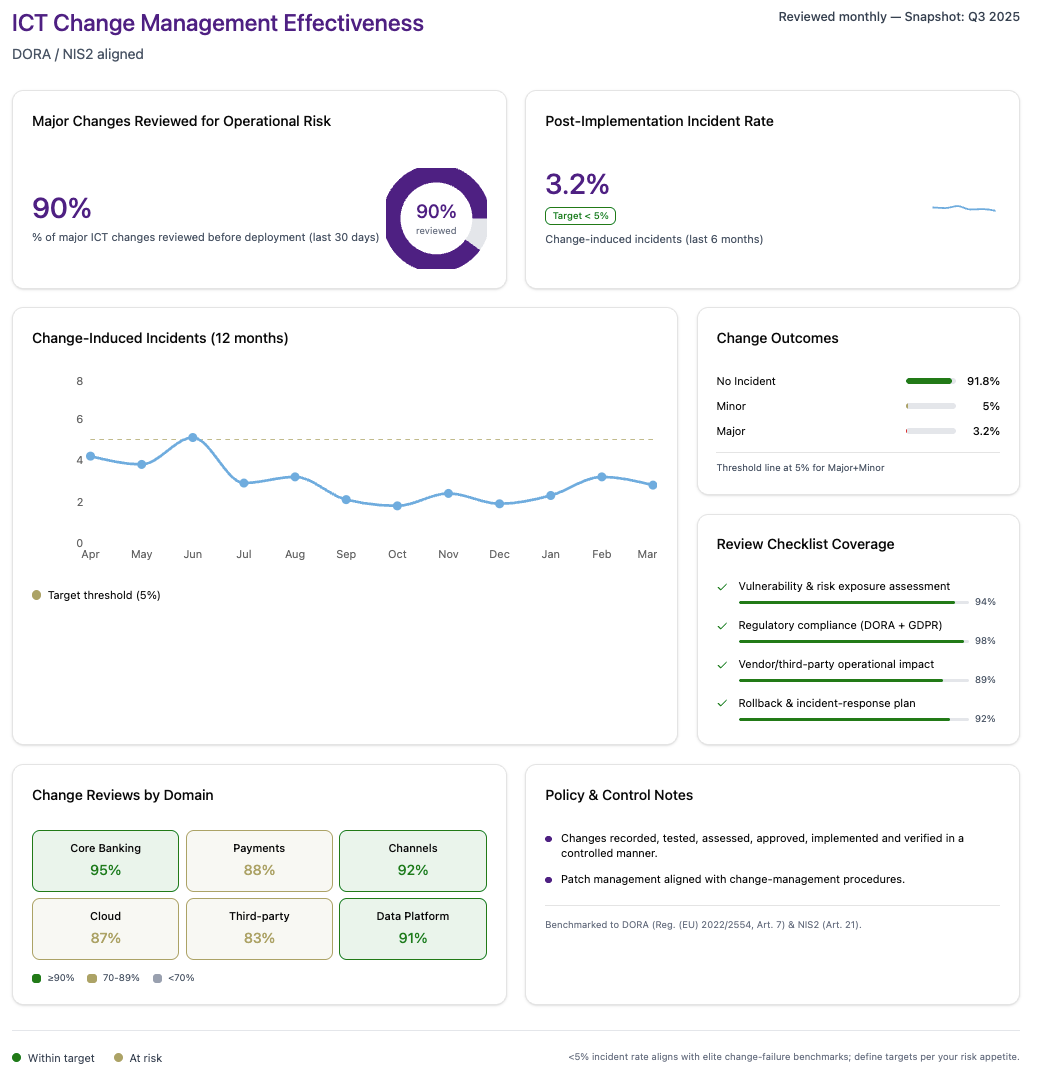Click the 91.8% No Incident value
The height and width of the screenshot is (1078, 1037).
pyautogui.click(x=983, y=382)
